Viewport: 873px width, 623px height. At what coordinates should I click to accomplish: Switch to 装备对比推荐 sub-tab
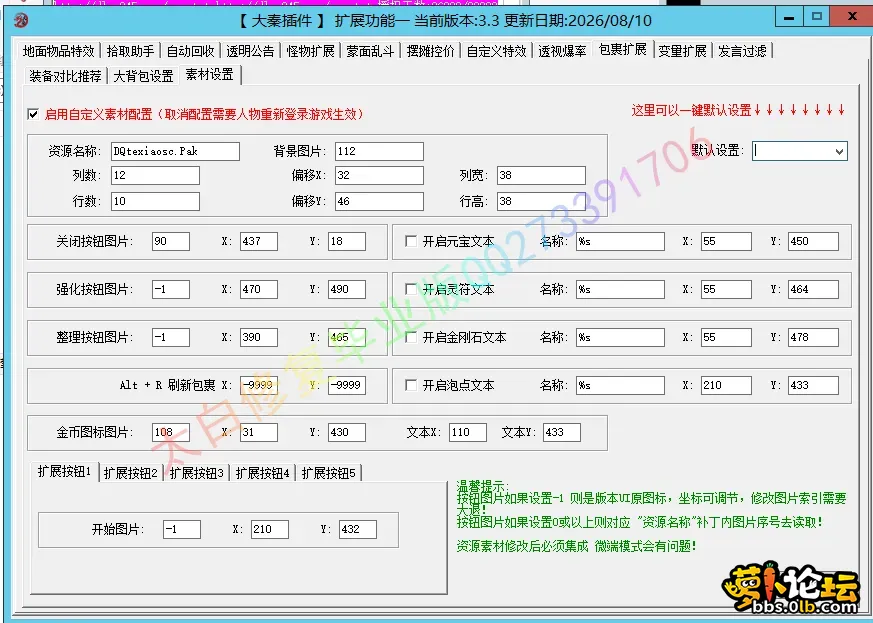65,76
